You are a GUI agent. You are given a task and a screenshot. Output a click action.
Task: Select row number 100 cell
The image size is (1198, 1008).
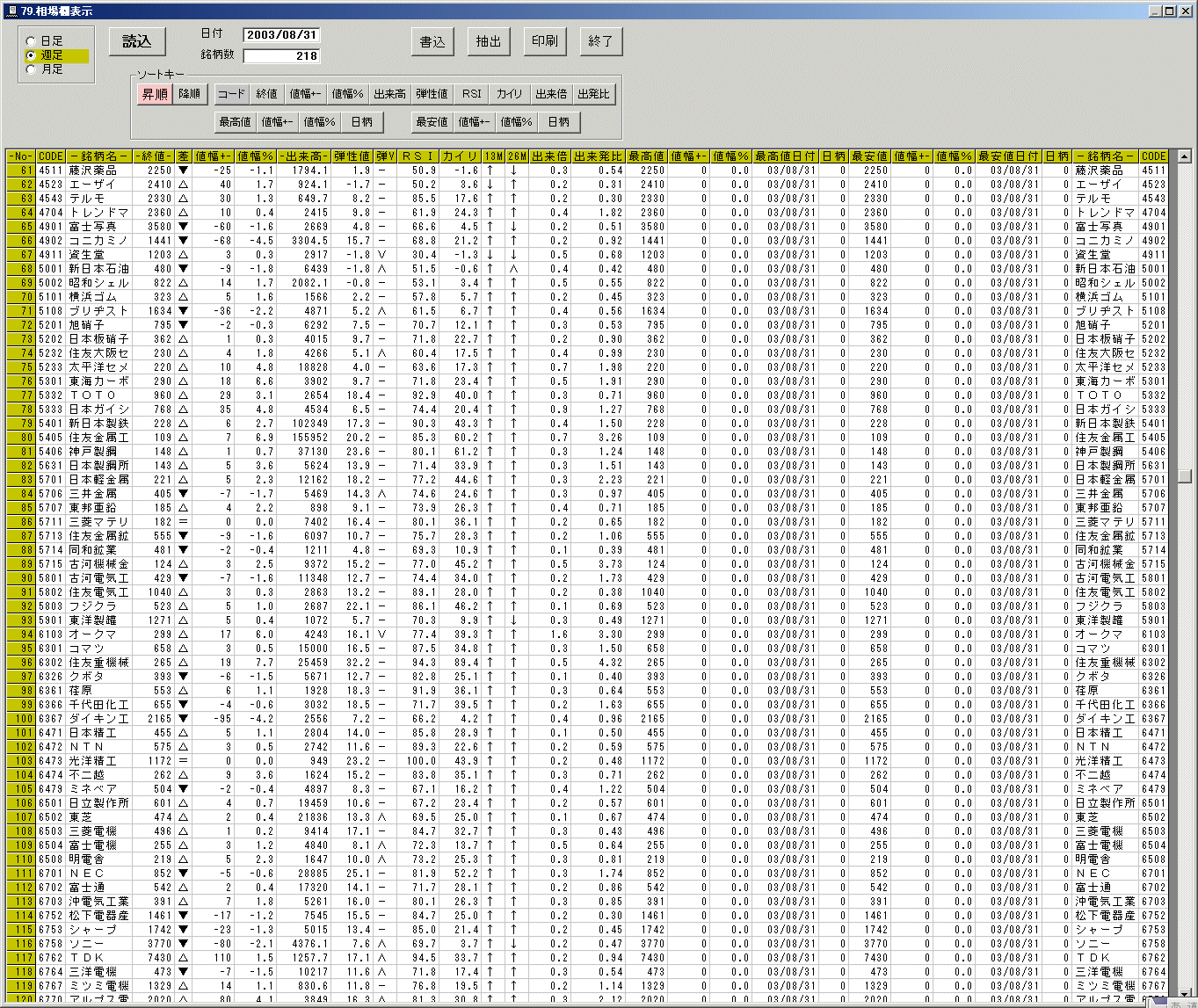(21, 719)
